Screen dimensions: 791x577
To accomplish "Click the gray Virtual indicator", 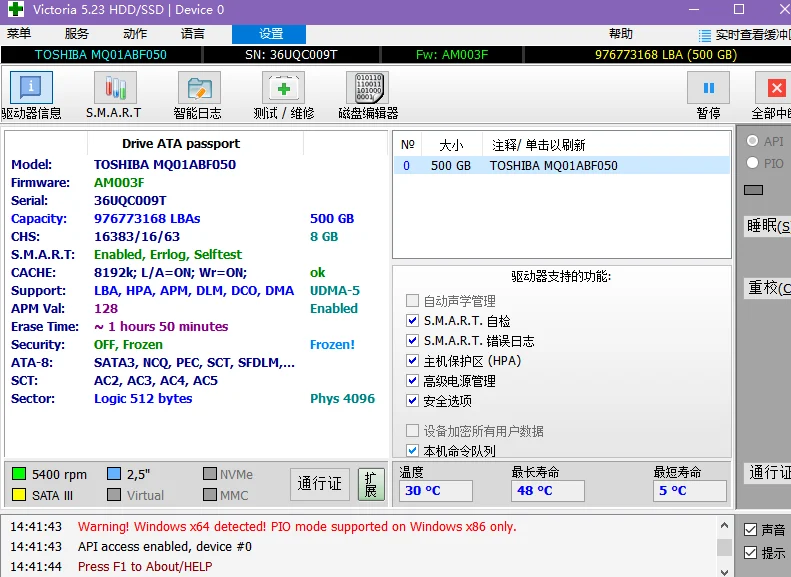I will coord(114,495).
